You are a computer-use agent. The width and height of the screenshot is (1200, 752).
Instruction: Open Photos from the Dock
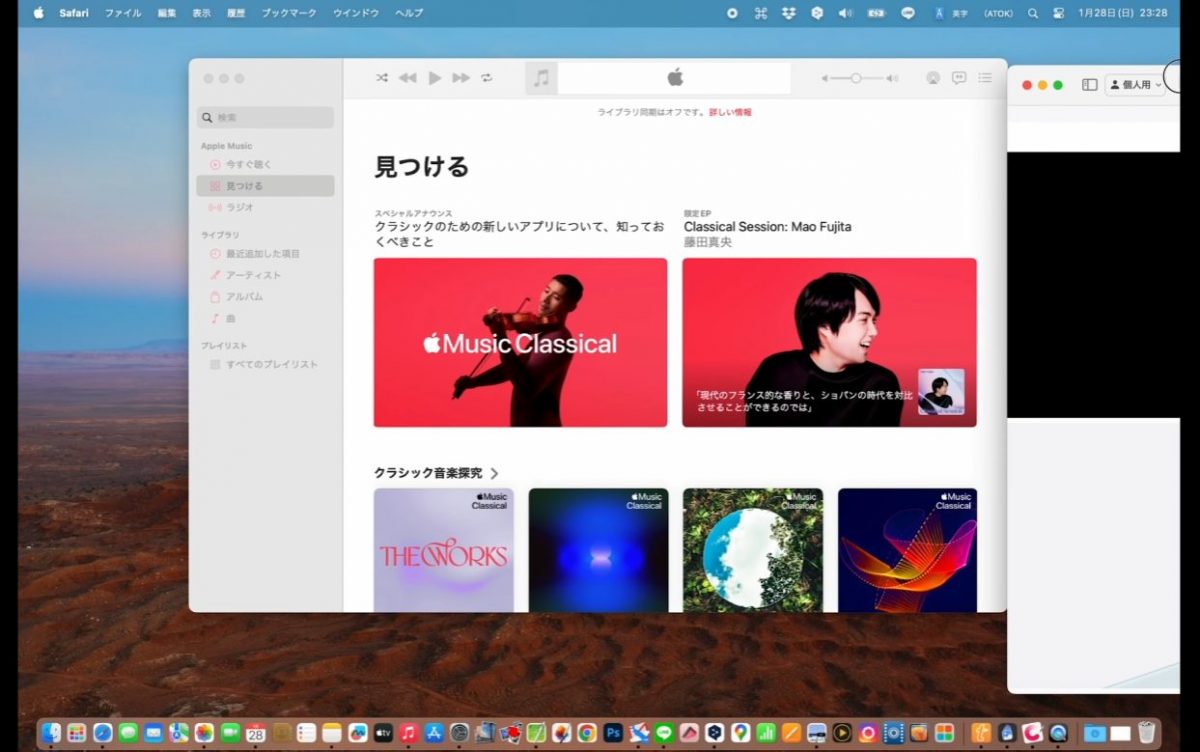204,733
